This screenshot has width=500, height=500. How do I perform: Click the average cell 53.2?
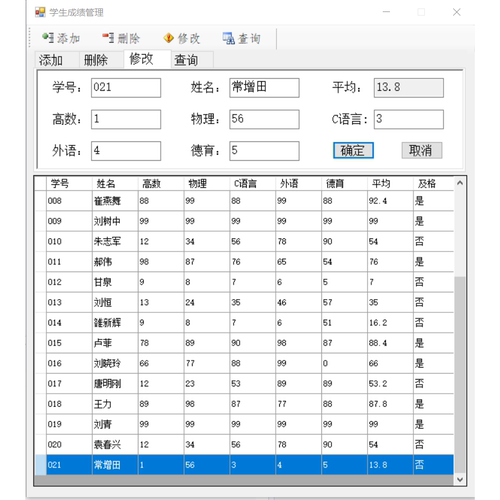[x=390, y=384]
